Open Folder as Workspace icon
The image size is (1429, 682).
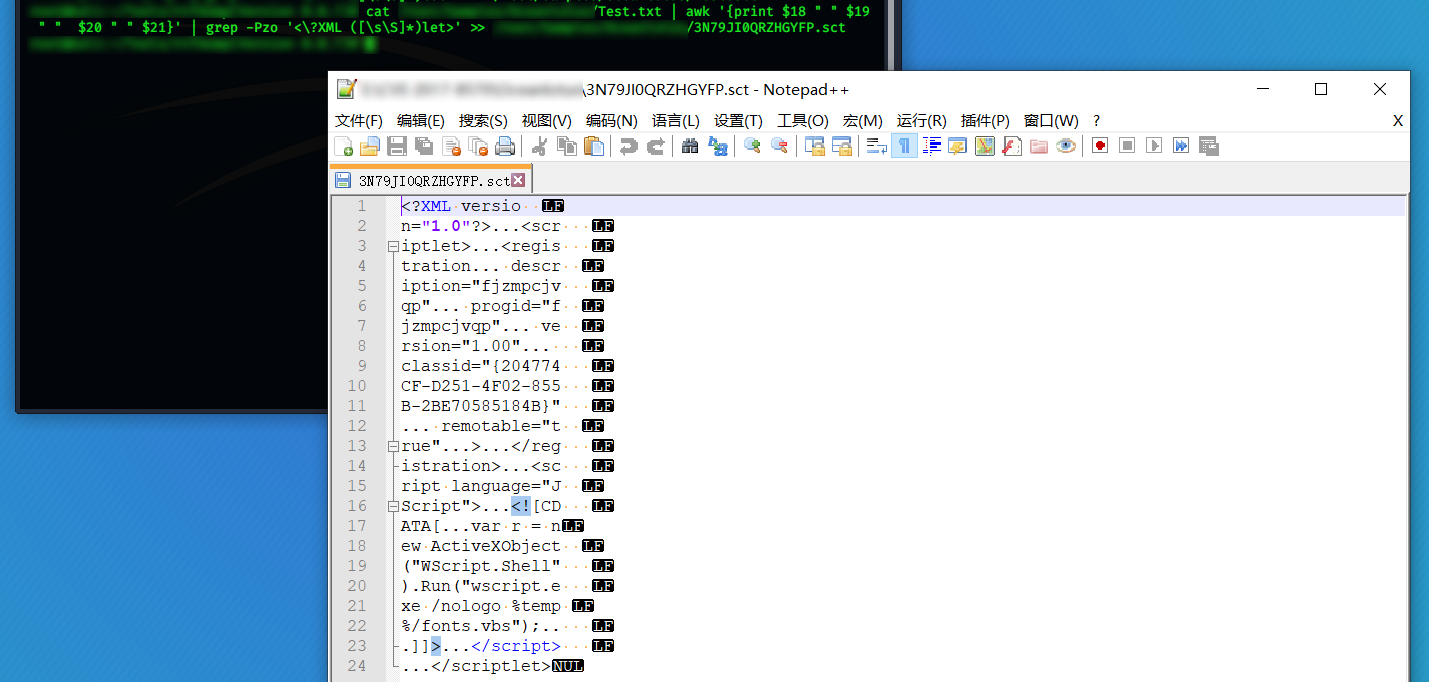pyautogui.click(x=1039, y=146)
